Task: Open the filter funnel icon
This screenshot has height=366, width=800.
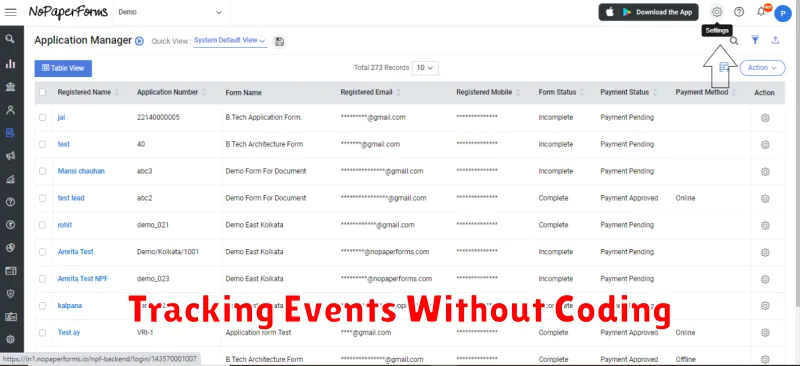Action: 755,40
